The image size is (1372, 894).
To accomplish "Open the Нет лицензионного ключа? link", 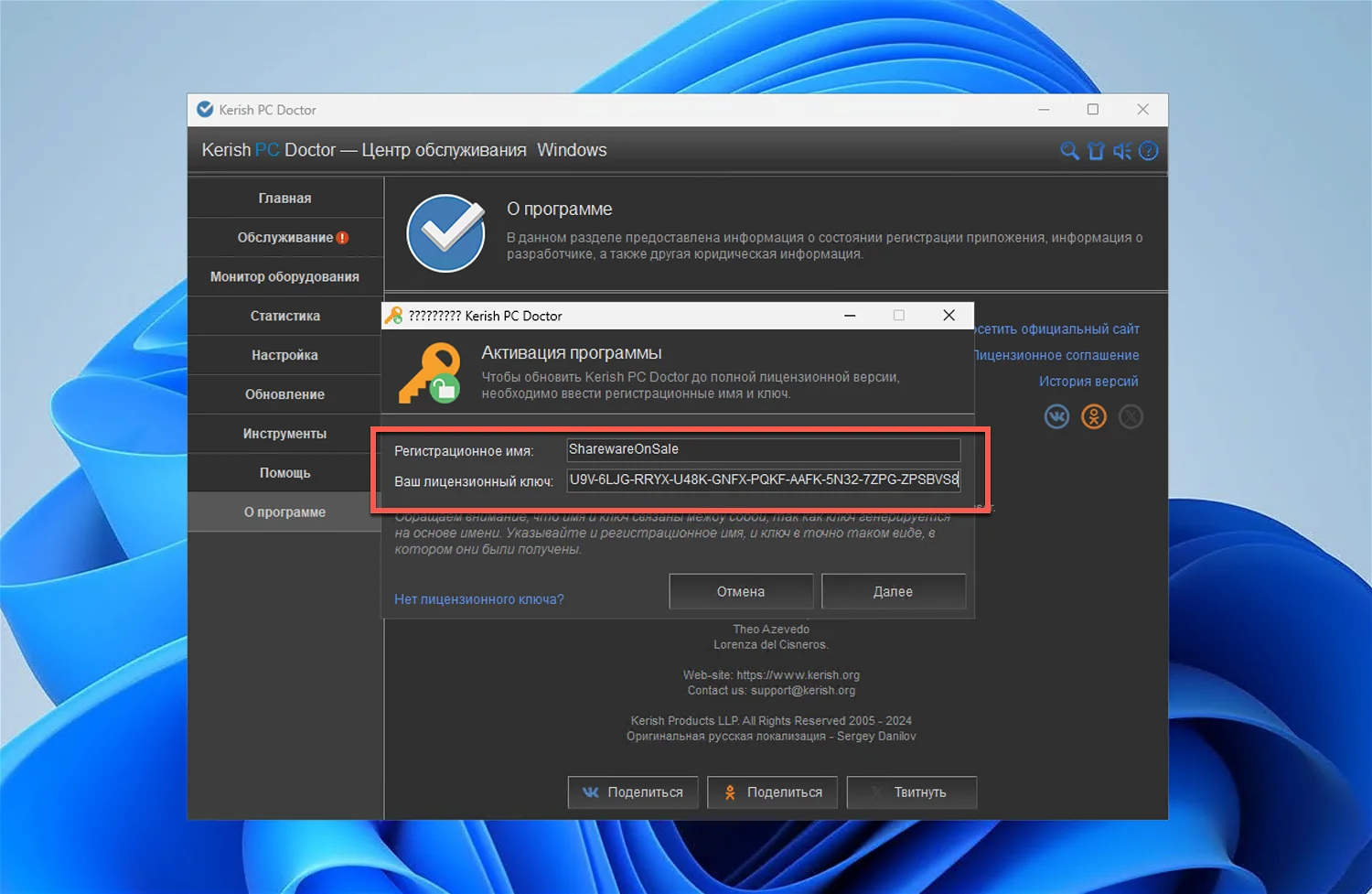I will [479, 599].
